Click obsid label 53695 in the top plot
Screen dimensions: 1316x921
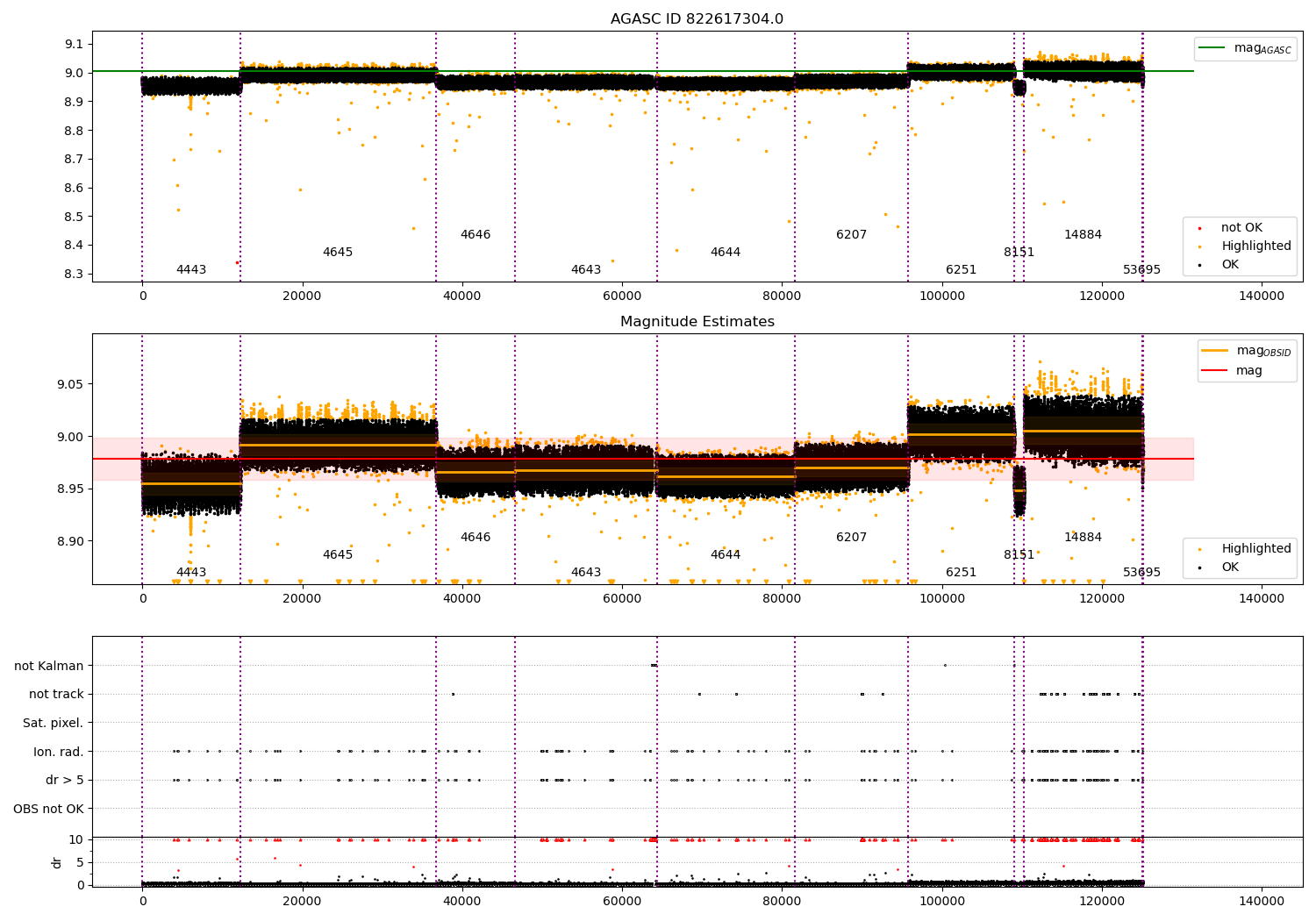pos(1141,270)
